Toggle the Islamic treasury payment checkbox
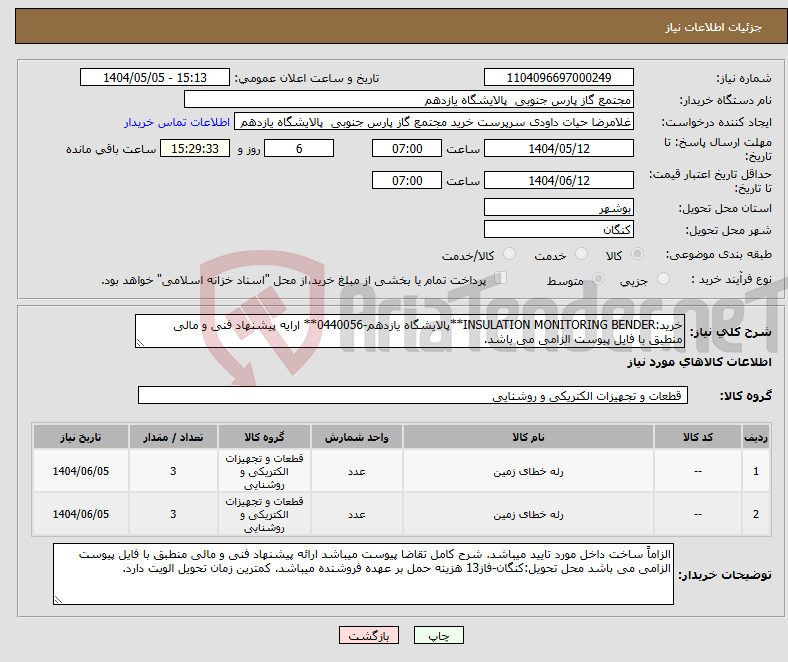Image resolution: width=788 pixels, height=662 pixels. (x=501, y=280)
